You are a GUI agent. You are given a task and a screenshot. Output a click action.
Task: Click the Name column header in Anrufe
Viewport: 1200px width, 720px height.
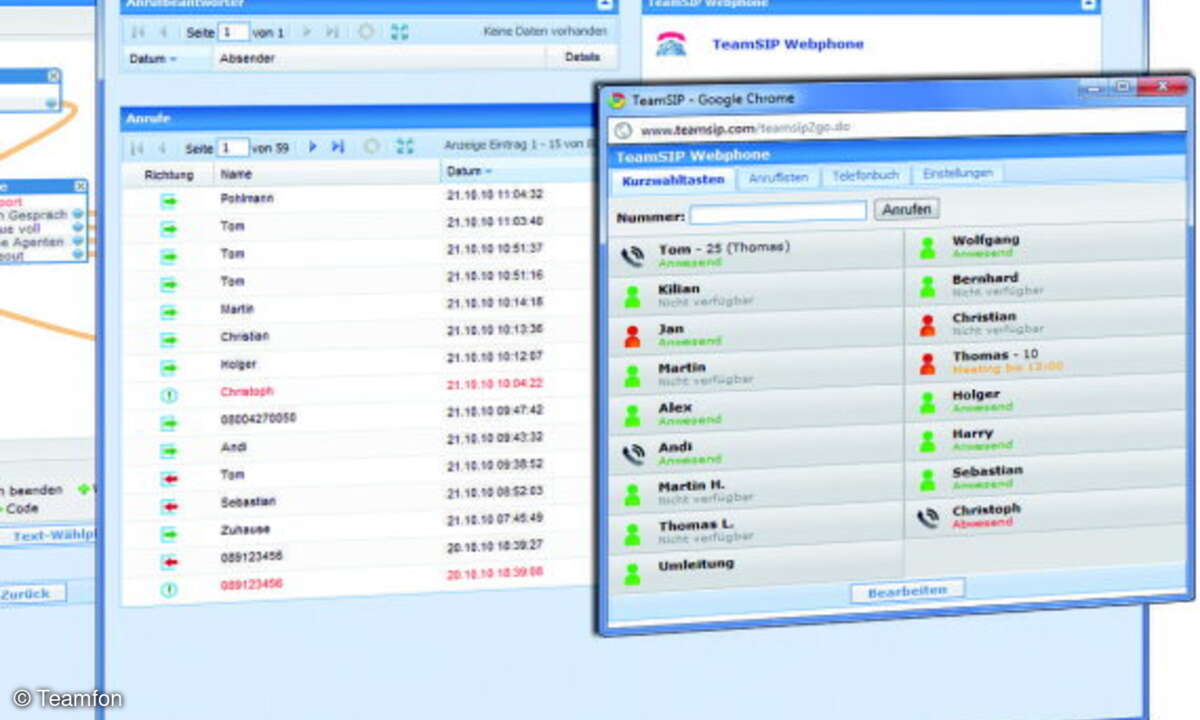tap(328, 174)
